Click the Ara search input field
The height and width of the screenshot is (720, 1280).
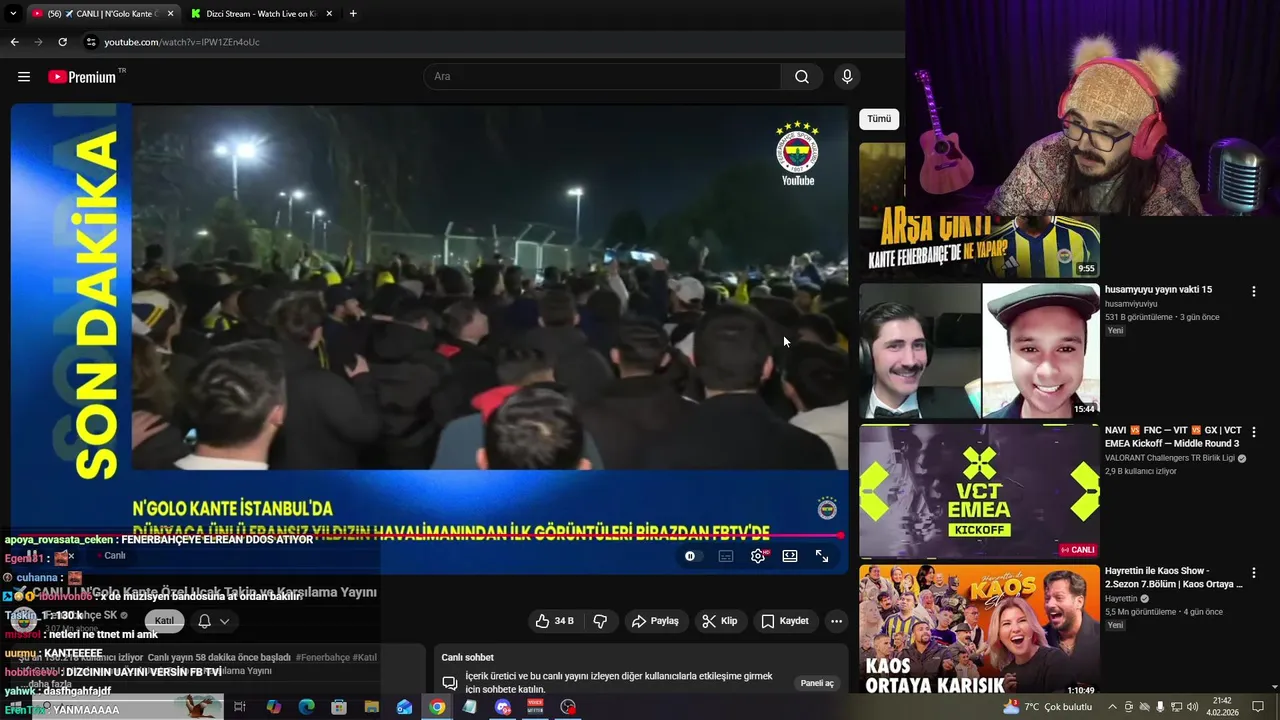[x=602, y=77]
